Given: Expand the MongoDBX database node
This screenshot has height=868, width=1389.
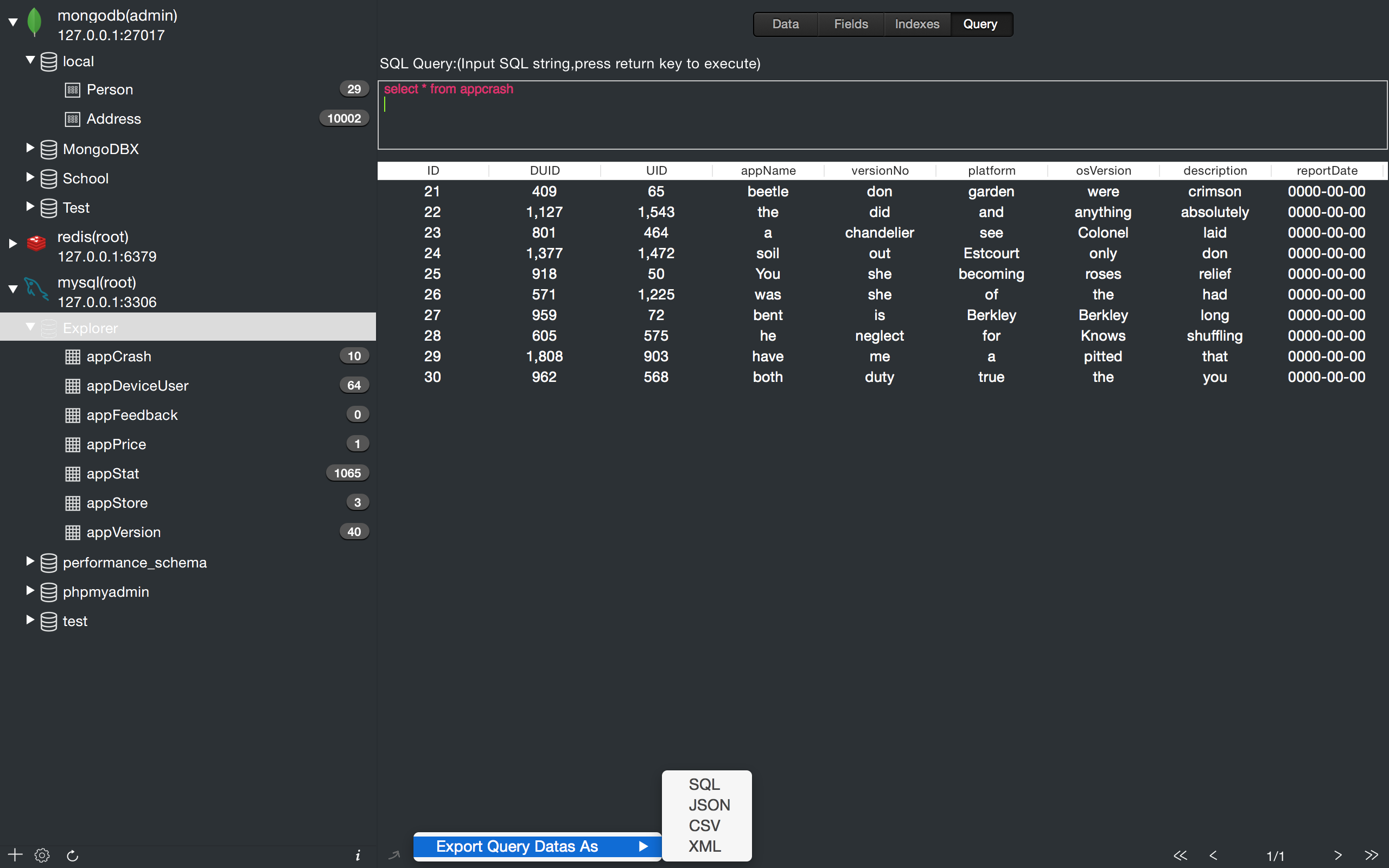Looking at the screenshot, I should pos(30,148).
